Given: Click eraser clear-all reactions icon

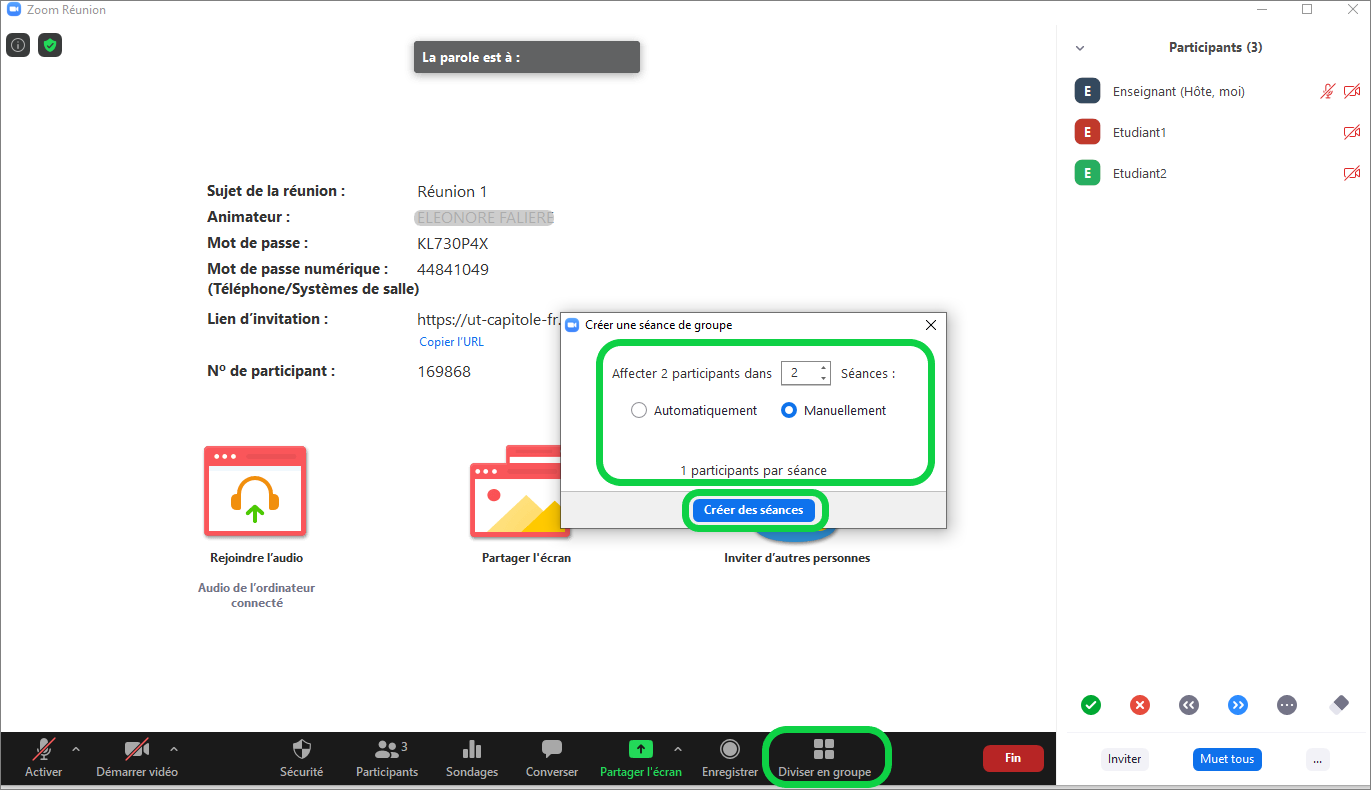Looking at the screenshot, I should (1339, 704).
